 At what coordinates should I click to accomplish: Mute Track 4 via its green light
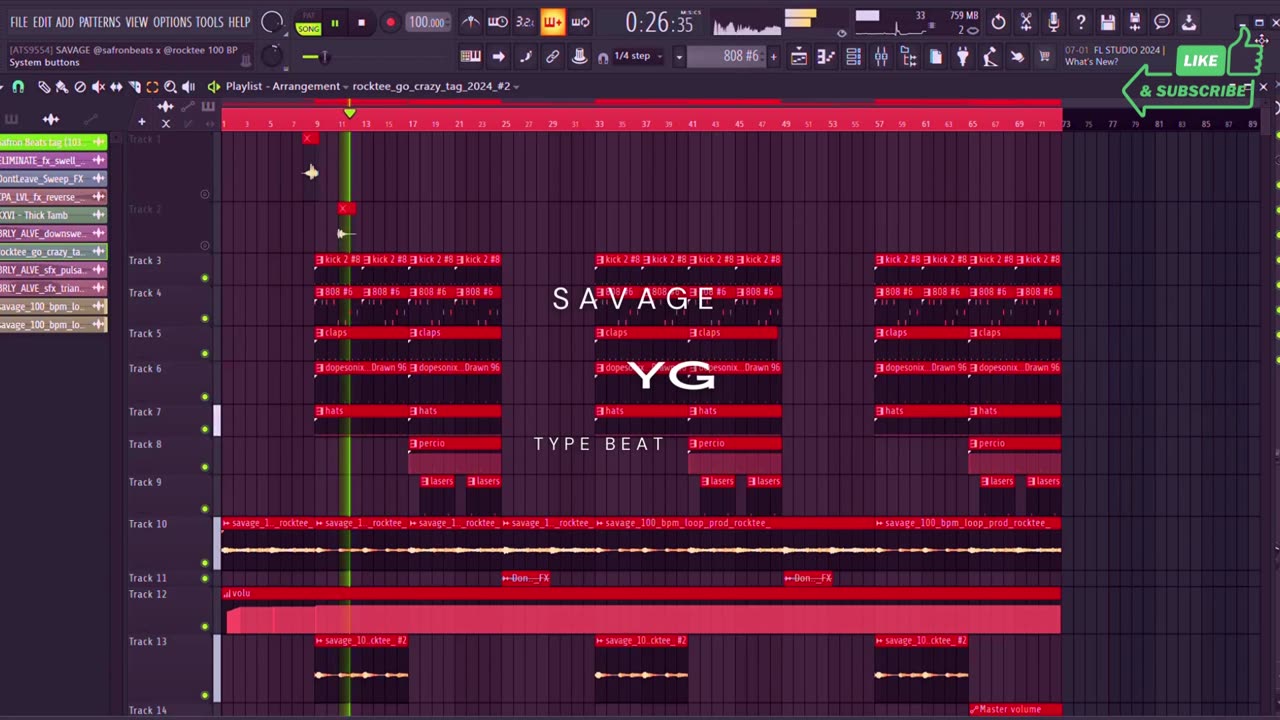[x=205, y=319]
